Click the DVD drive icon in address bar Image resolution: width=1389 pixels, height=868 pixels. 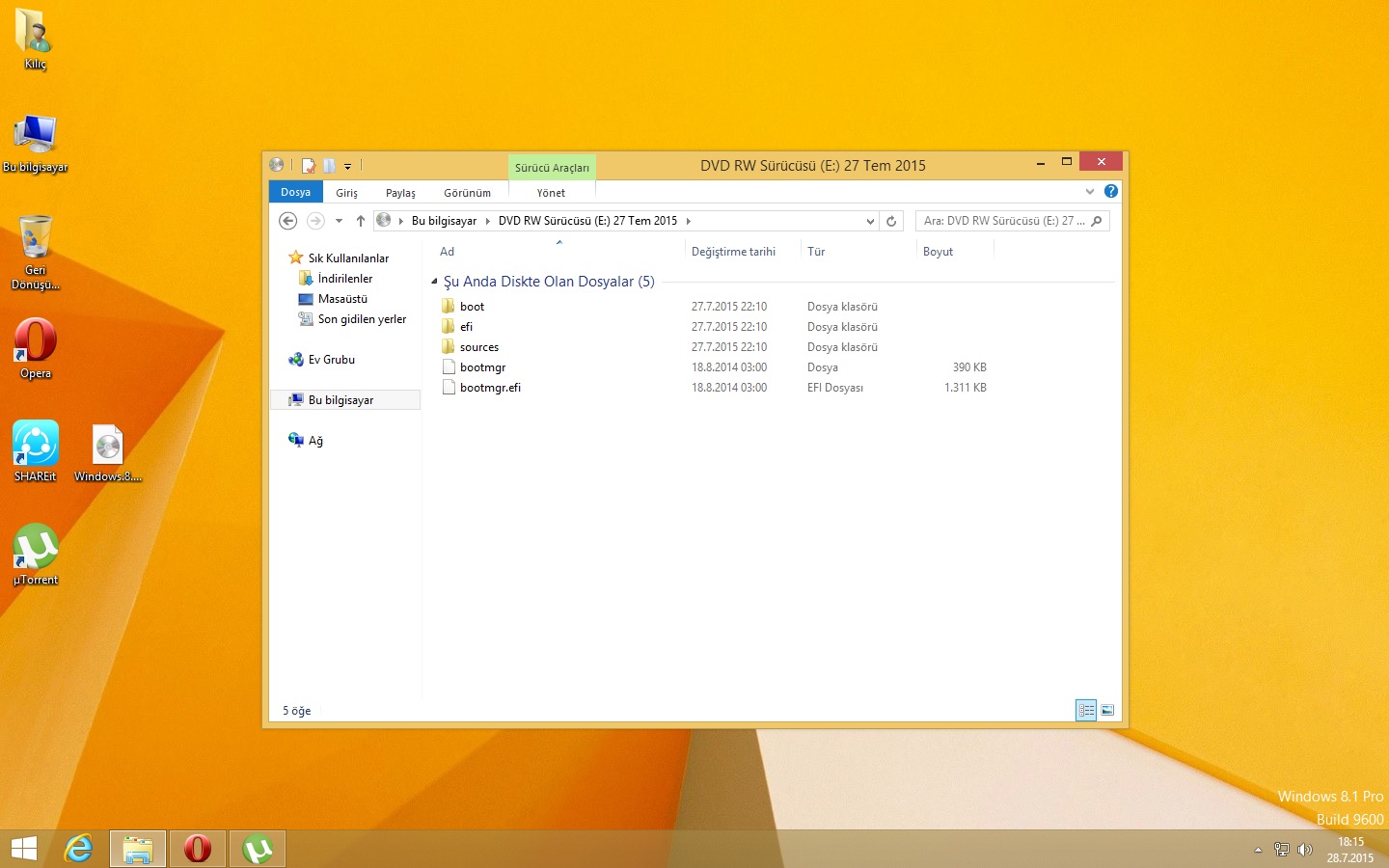click(x=384, y=221)
